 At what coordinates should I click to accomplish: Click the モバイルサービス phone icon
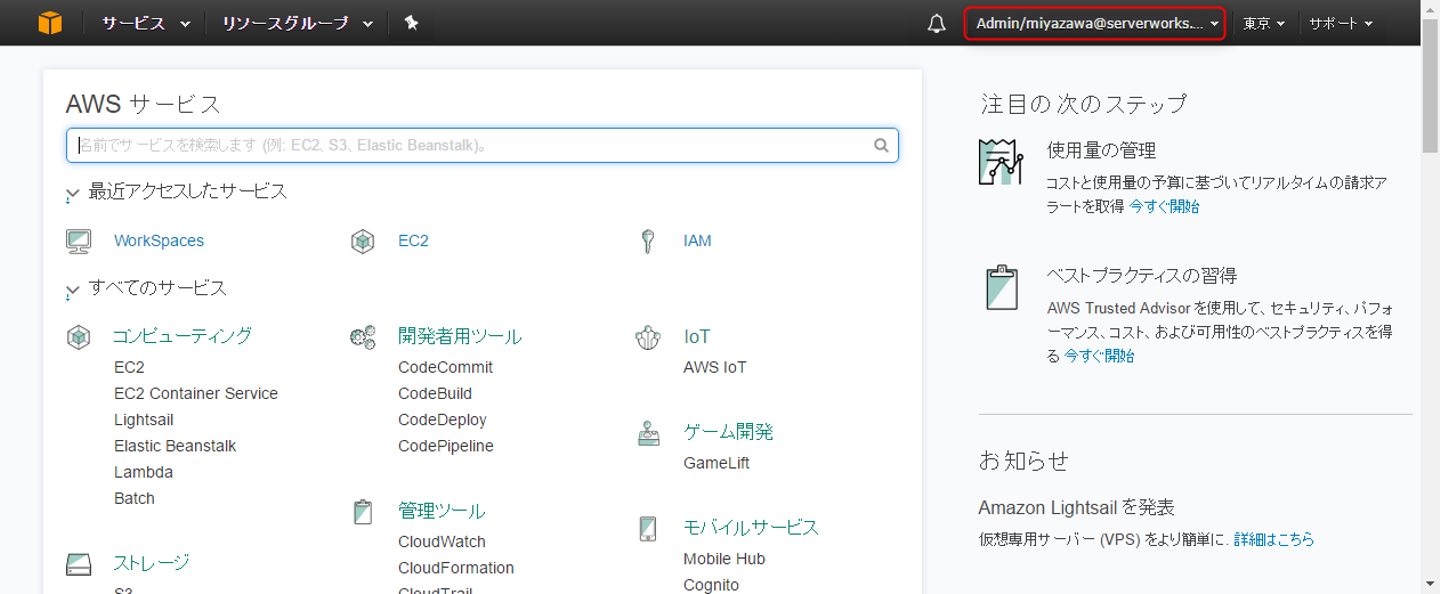pos(648,528)
